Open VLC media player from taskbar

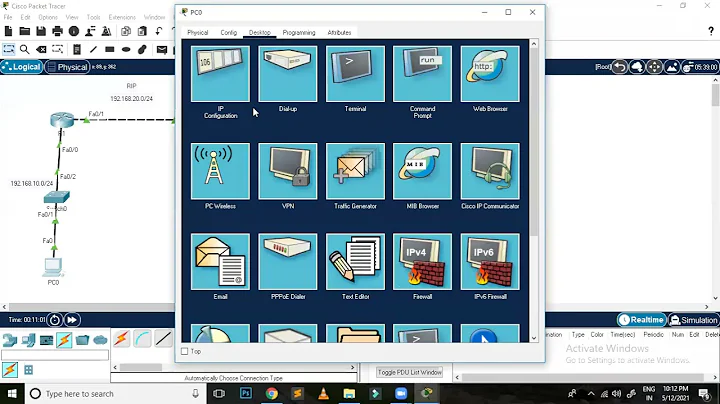pos(323,393)
